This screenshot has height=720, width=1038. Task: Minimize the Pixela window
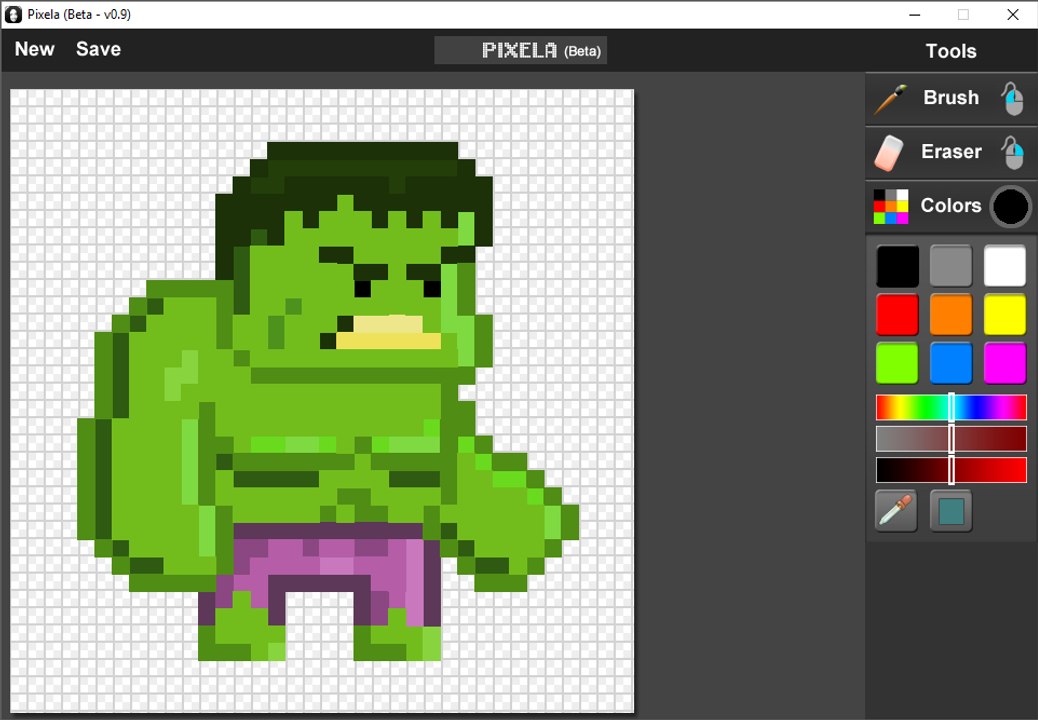915,15
